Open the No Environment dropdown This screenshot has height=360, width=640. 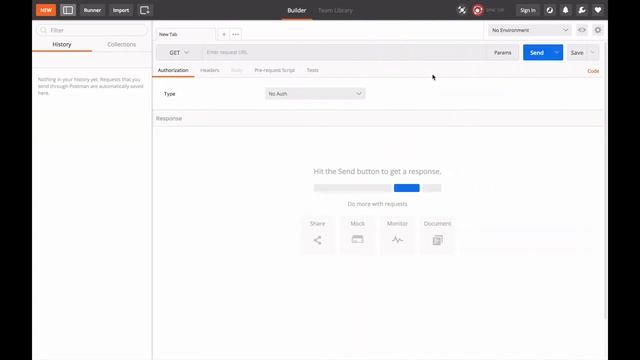[529, 30]
